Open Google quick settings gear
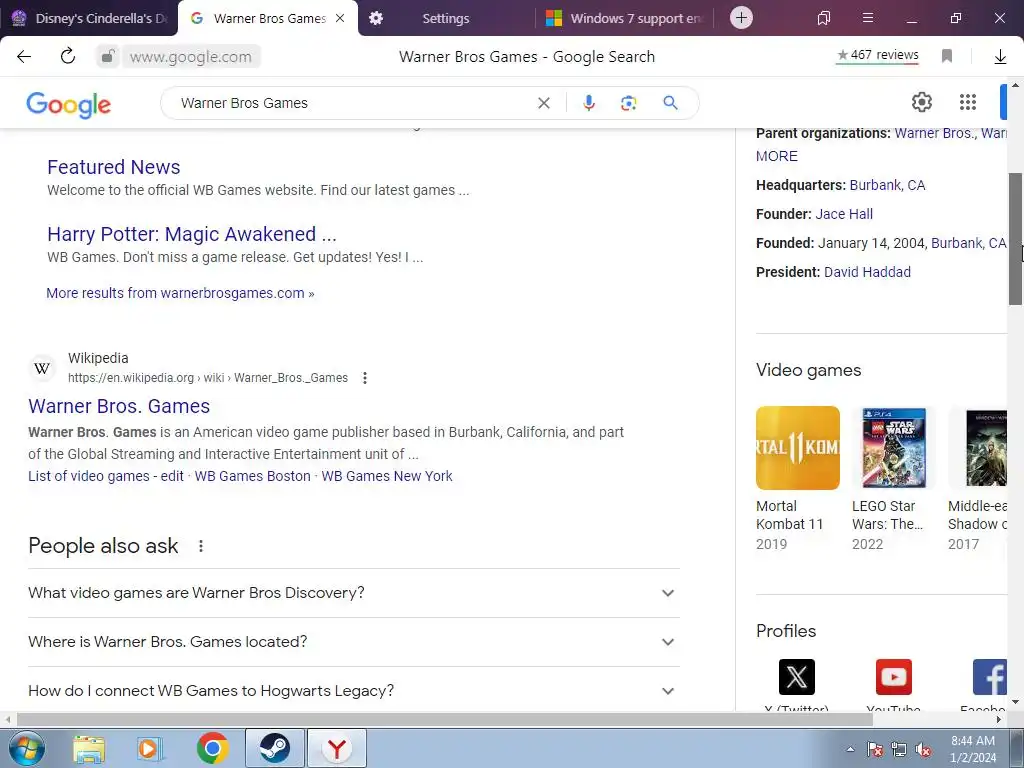 coord(921,102)
